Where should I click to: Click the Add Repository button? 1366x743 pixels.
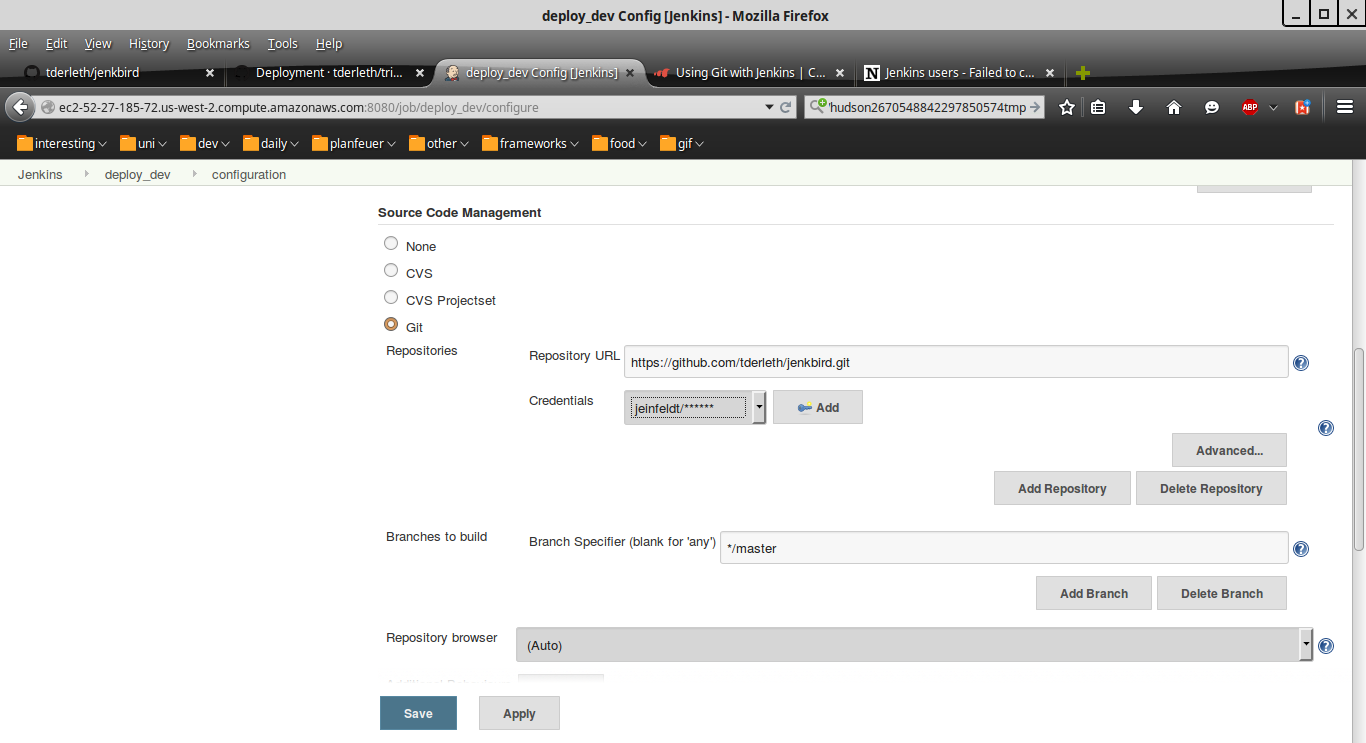[1062, 489]
